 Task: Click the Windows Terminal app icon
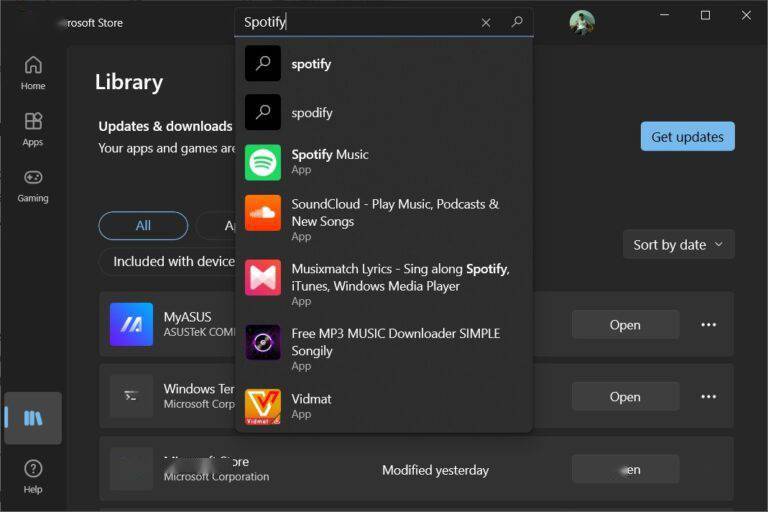tap(131, 396)
